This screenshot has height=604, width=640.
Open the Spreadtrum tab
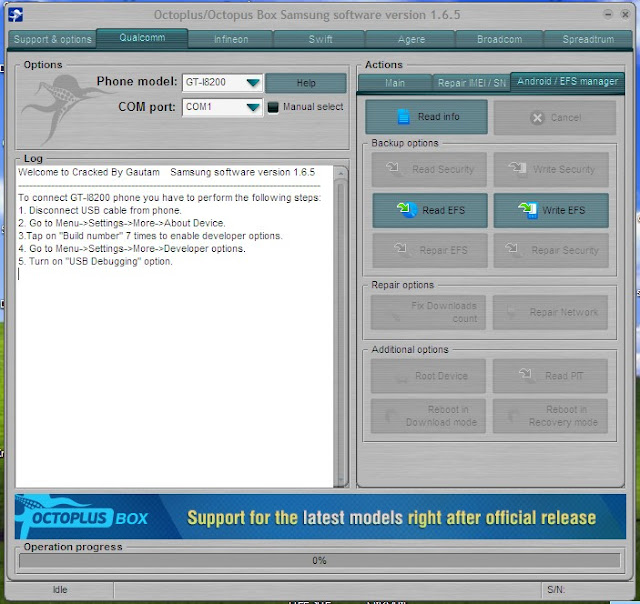click(588, 40)
